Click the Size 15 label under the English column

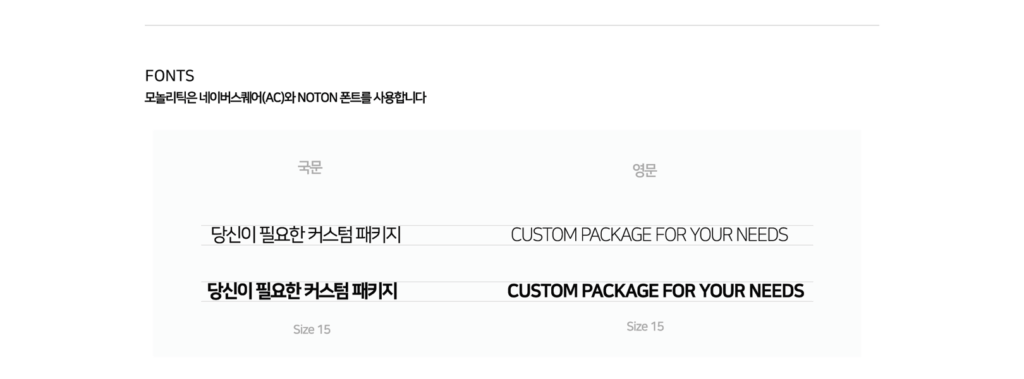tap(645, 326)
